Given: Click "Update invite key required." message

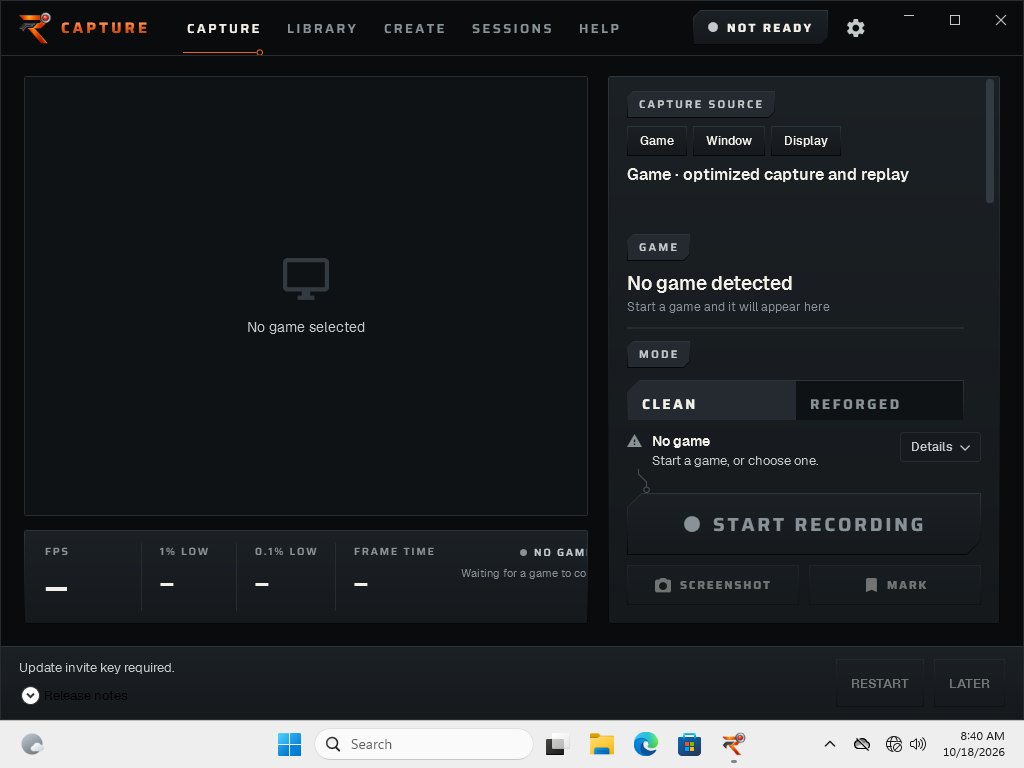Looking at the screenshot, I should click(x=97, y=667).
